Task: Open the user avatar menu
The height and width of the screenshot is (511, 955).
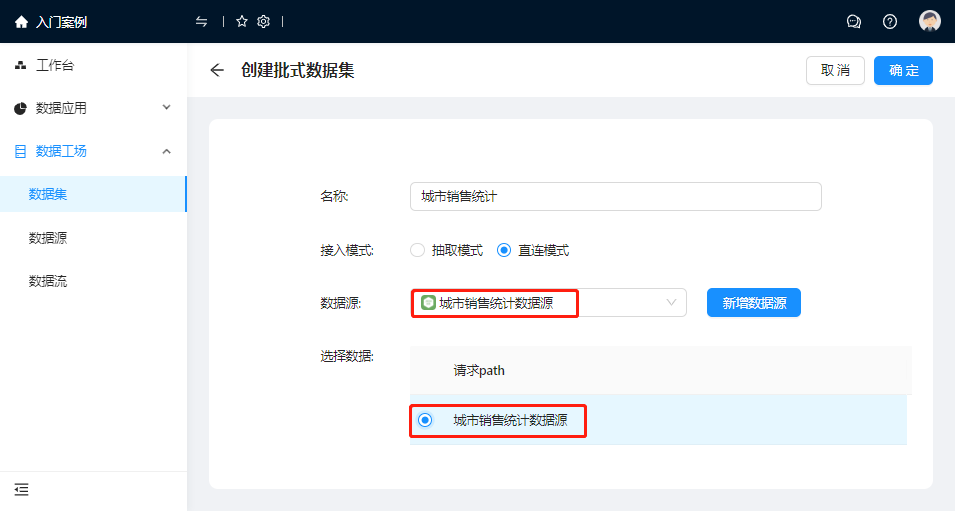Action: point(930,22)
